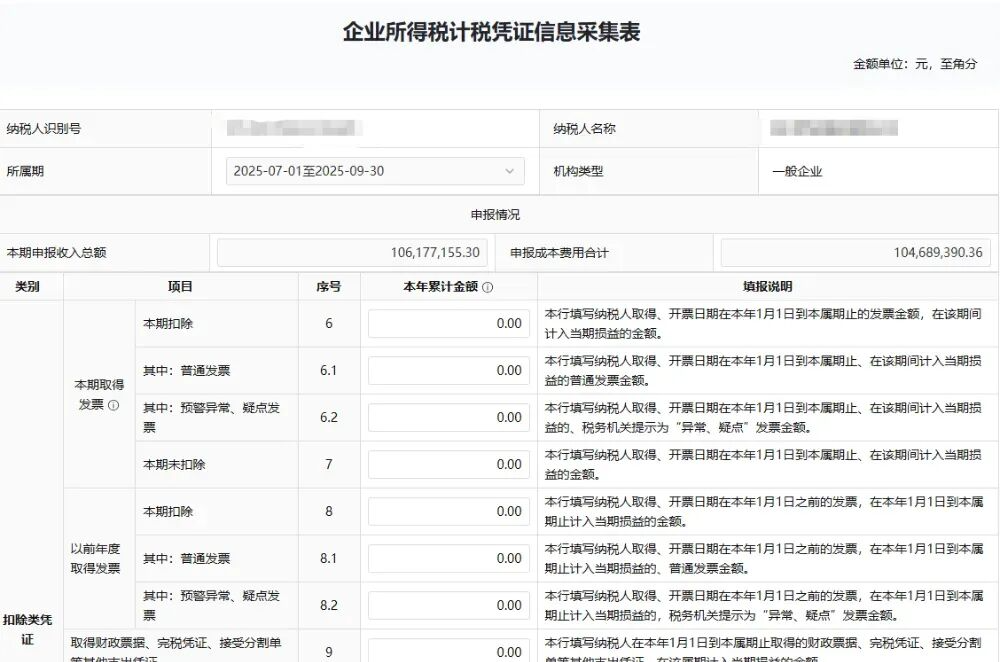Click the 其中：普通发票 label in row 6.1
Image resolution: width=1000 pixels, height=662 pixels.
coord(186,371)
